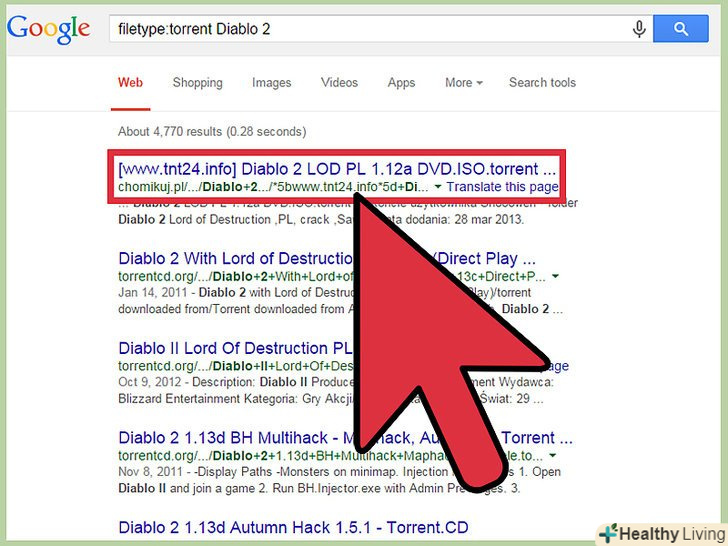Open Diablo II Lord Of Destruction PL result
Image resolution: width=728 pixels, height=546 pixels.
tap(235, 348)
